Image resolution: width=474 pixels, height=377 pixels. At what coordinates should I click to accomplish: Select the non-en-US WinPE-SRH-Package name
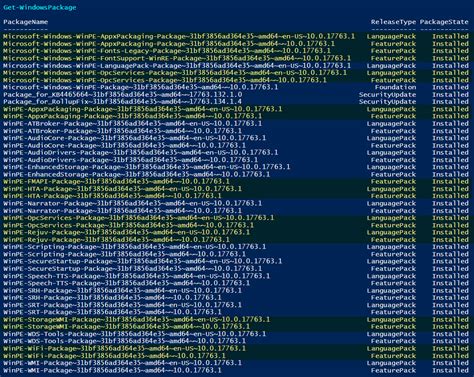click(x=112, y=298)
